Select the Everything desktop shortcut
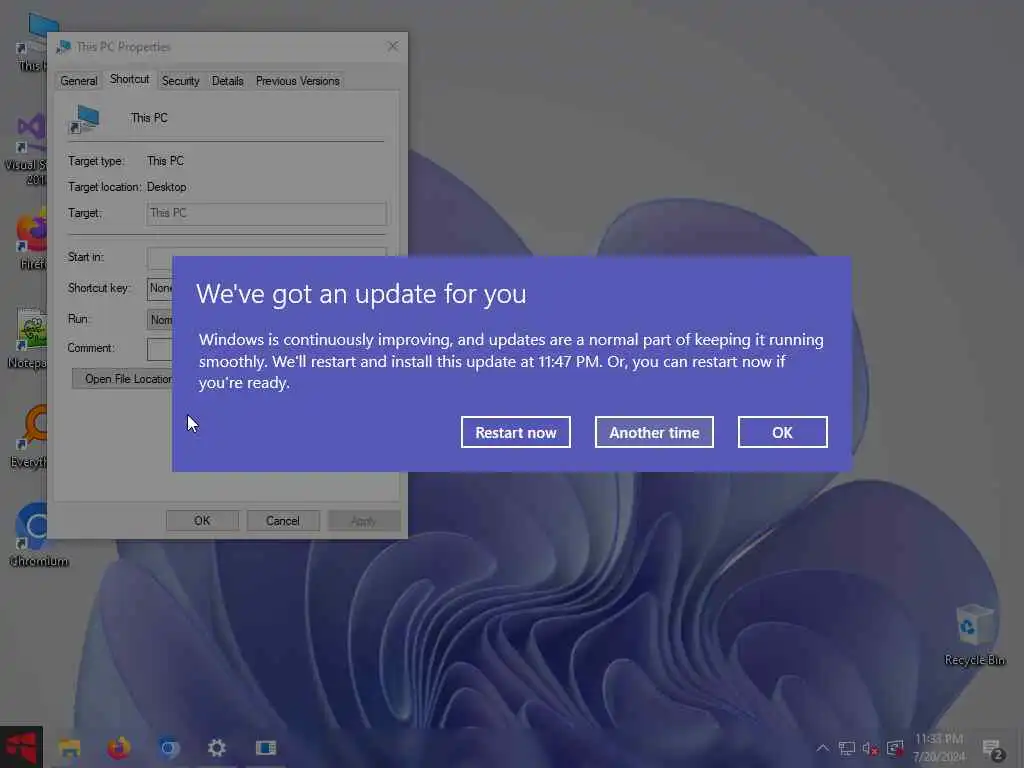 (29, 436)
